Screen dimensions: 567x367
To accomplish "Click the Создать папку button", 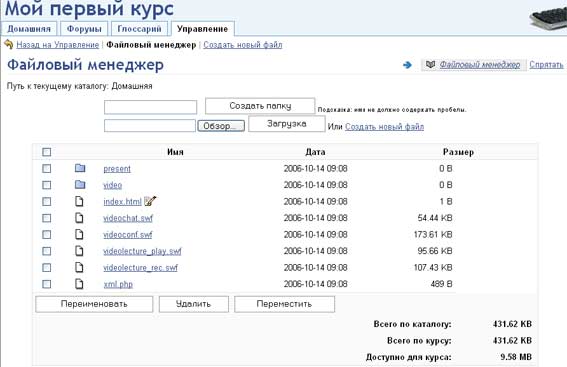I will pos(260,106).
